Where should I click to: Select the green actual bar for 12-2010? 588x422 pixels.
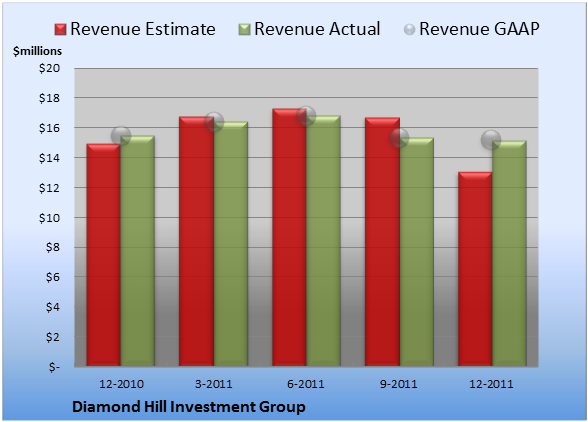click(x=137, y=251)
